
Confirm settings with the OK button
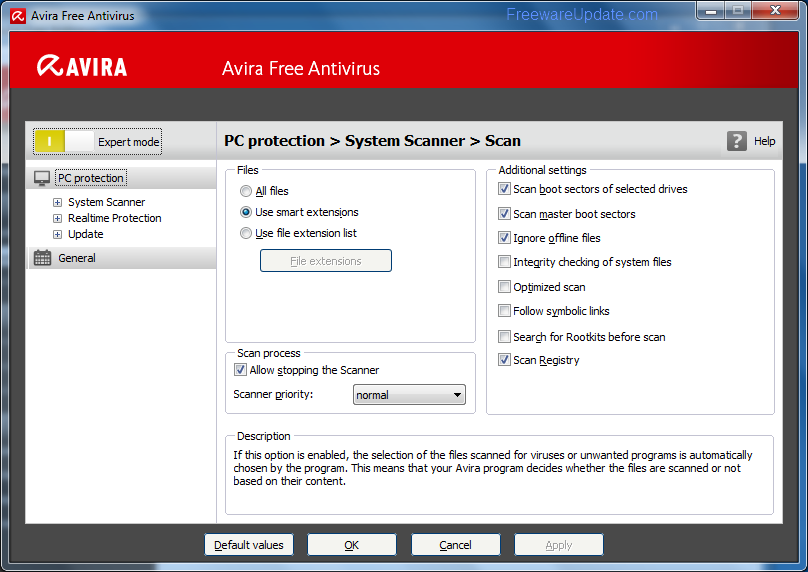coord(352,545)
